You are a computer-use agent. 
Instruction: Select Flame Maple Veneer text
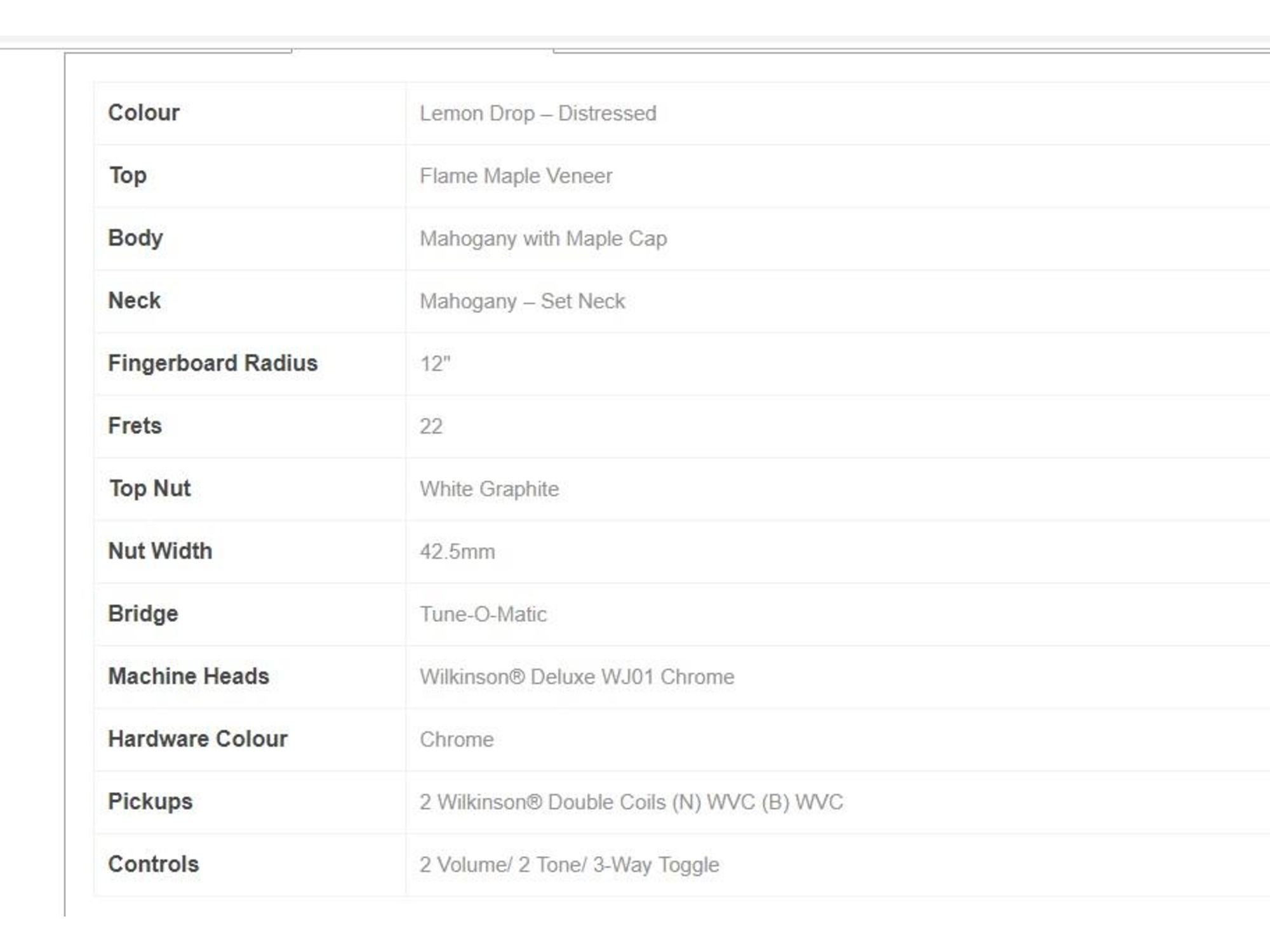(x=516, y=176)
